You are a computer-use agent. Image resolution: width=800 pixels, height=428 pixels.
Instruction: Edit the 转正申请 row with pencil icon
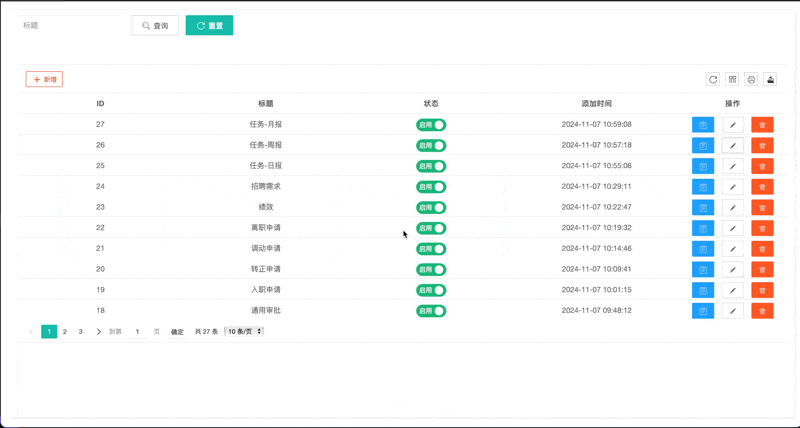tap(733, 269)
